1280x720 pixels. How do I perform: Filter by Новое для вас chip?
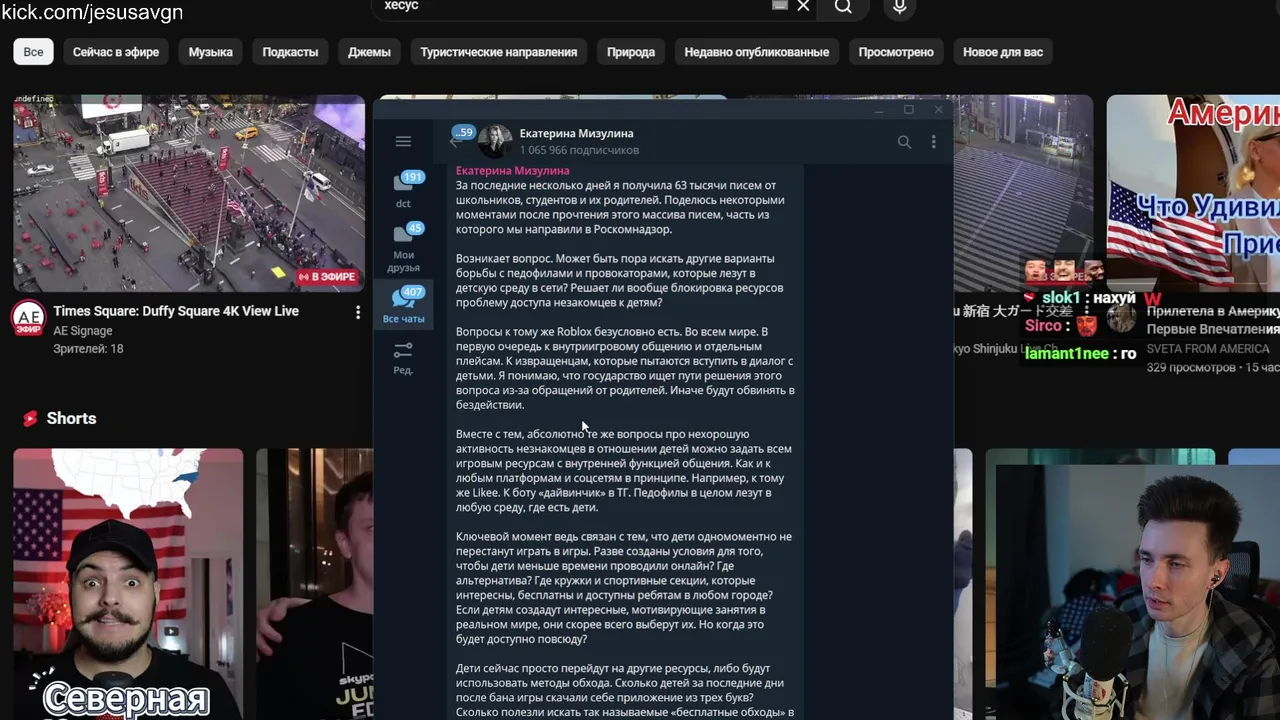click(1003, 52)
